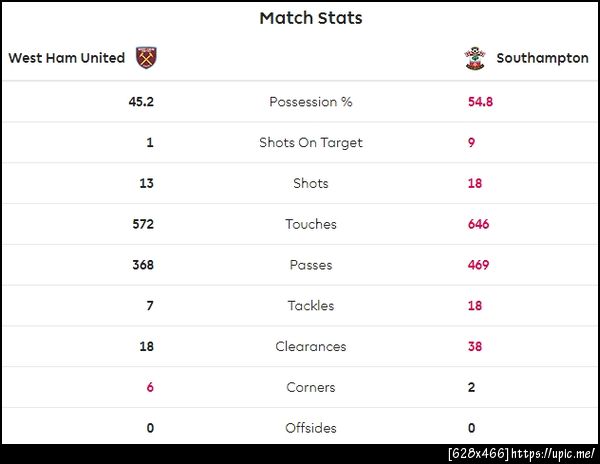The height and width of the screenshot is (464, 600).
Task: Click West Ham's 6 corners value
Action: [x=150, y=388]
